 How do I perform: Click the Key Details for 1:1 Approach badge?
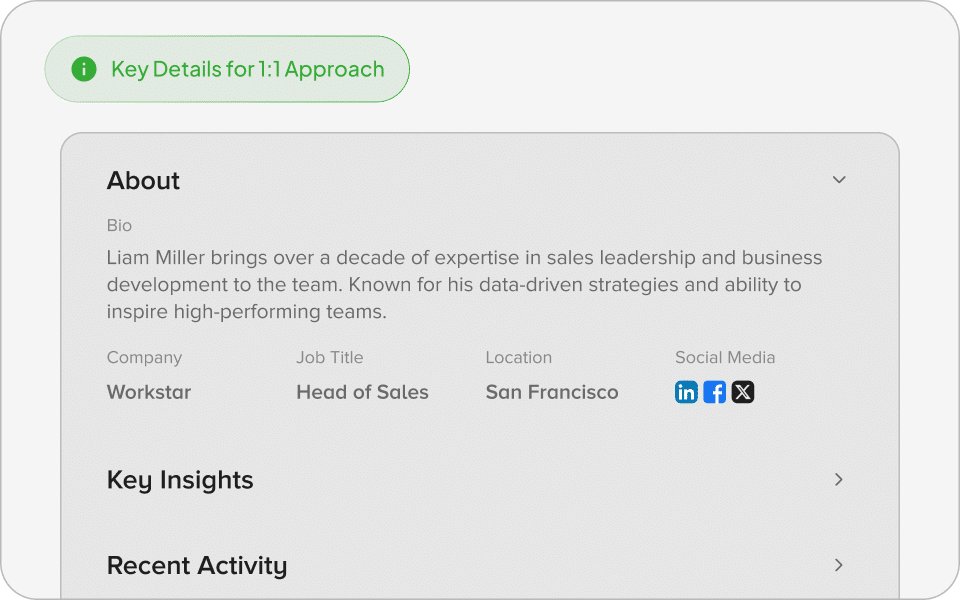tap(227, 69)
